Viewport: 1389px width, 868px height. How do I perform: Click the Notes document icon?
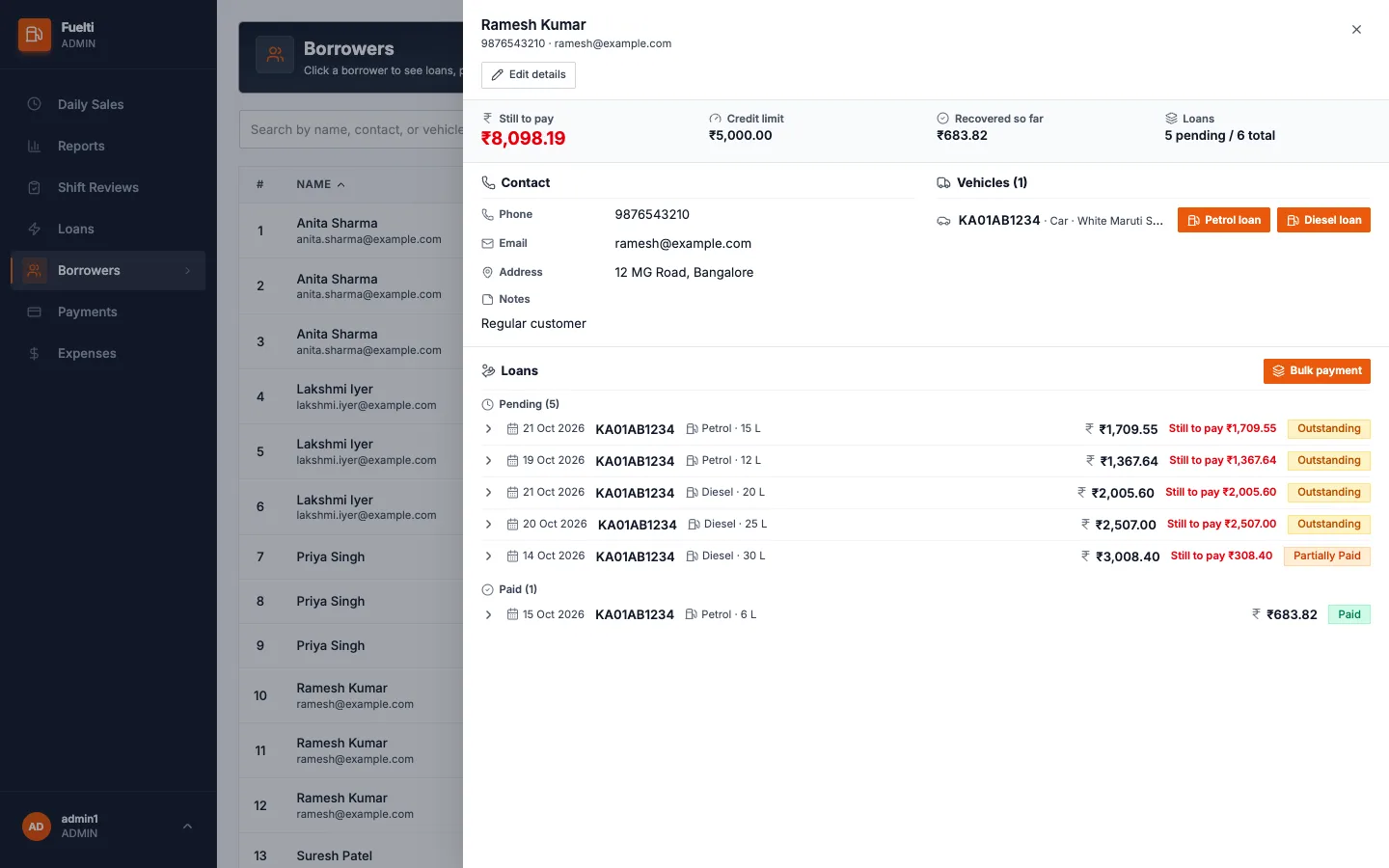point(487,300)
